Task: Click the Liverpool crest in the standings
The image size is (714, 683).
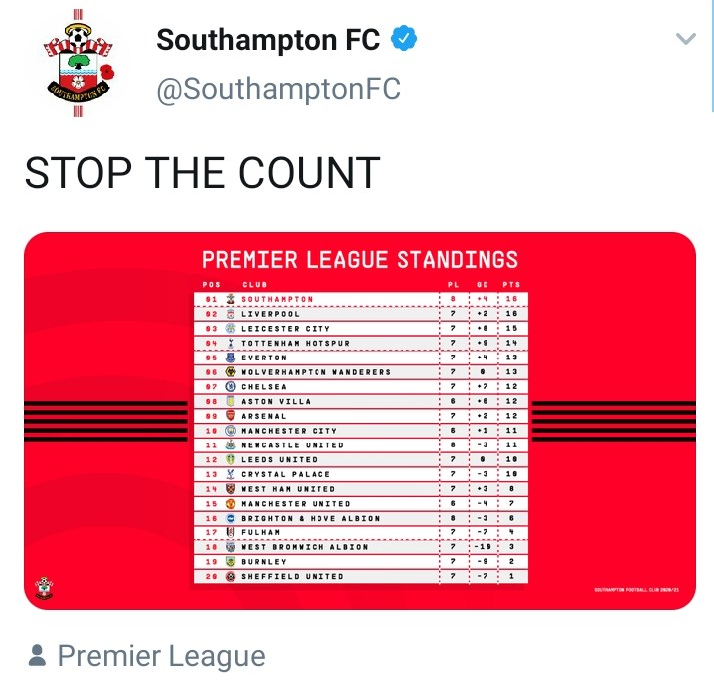Action: coord(230,314)
